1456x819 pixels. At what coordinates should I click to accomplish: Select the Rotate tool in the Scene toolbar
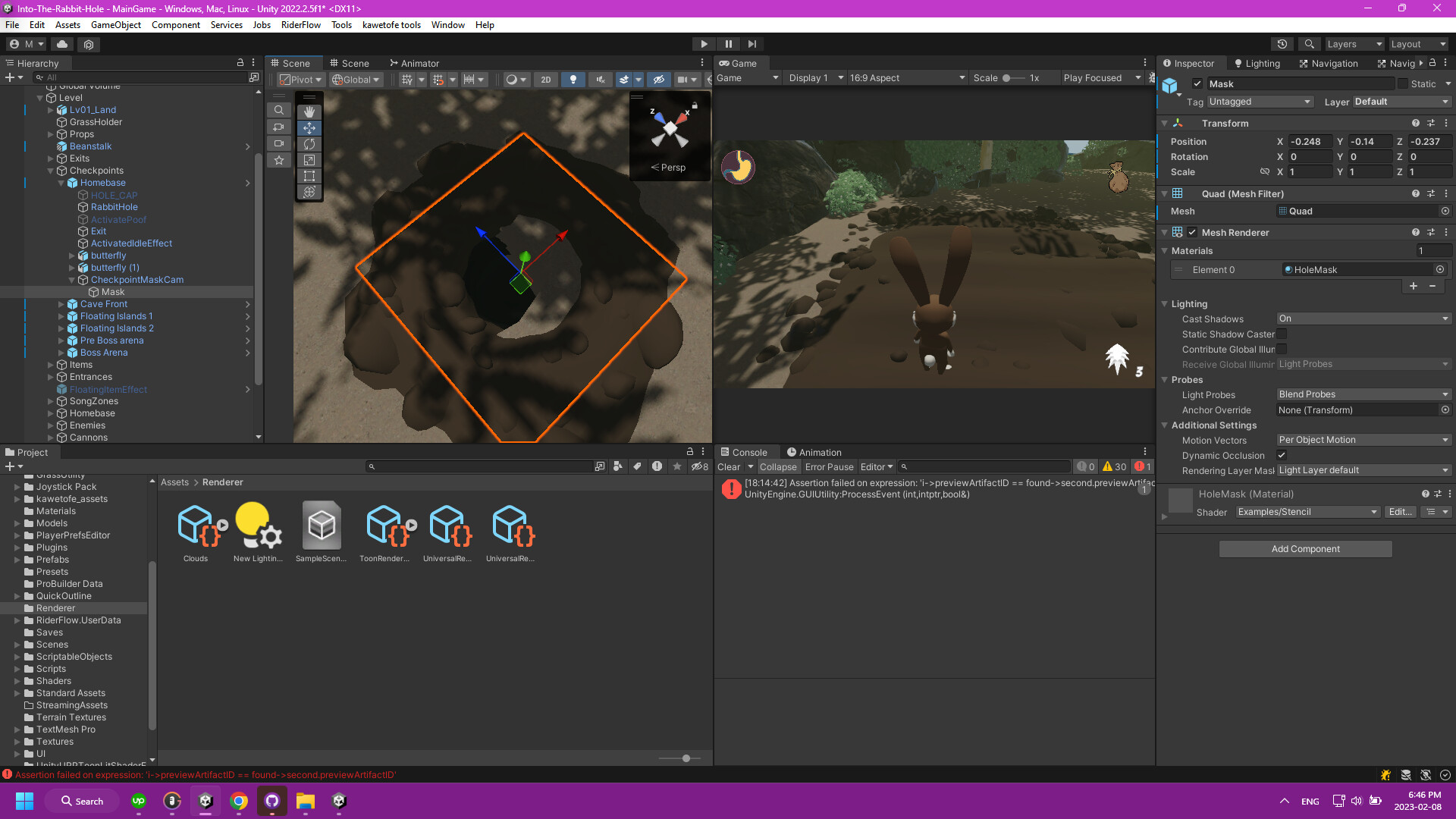tap(309, 143)
